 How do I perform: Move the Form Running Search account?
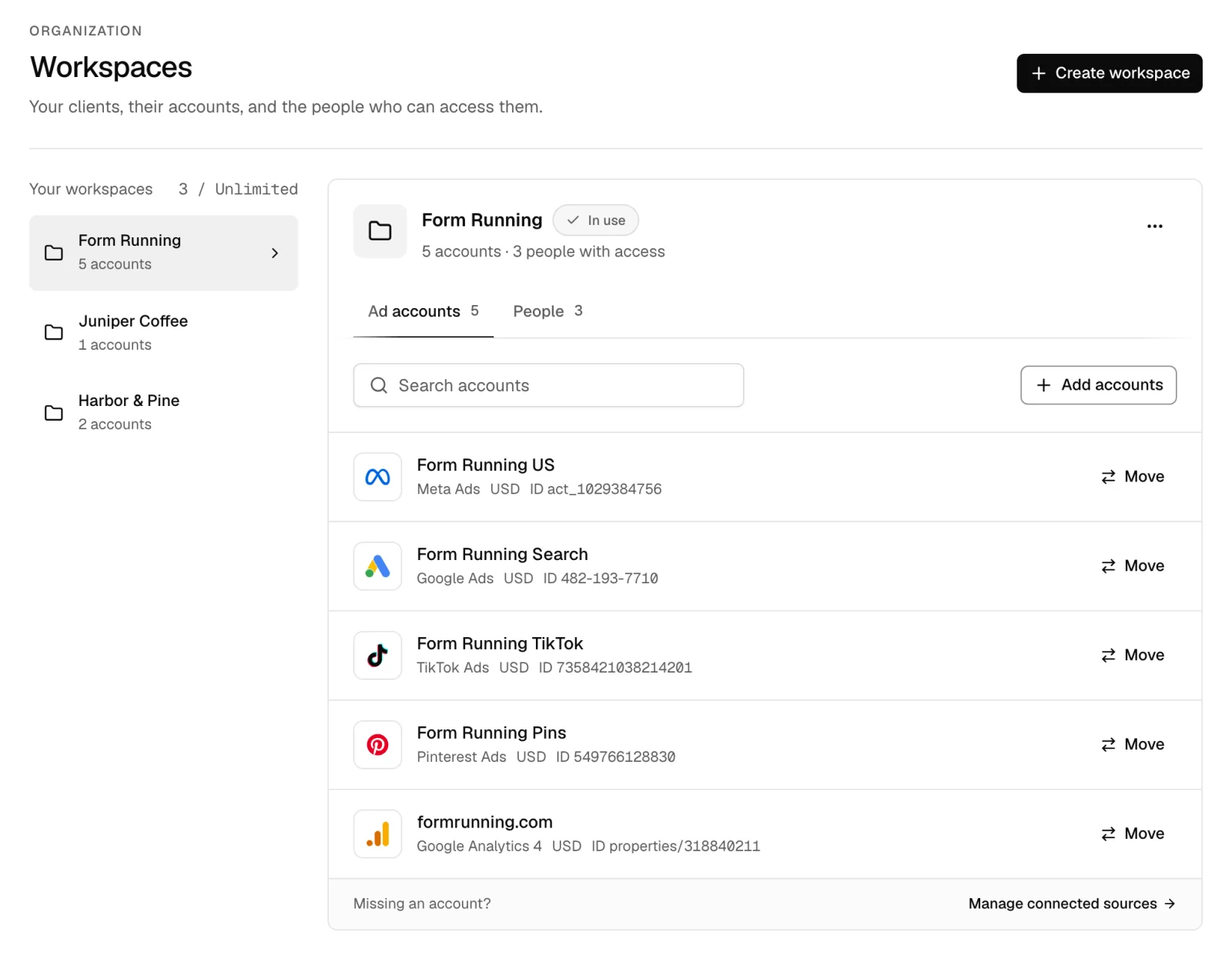point(1133,566)
